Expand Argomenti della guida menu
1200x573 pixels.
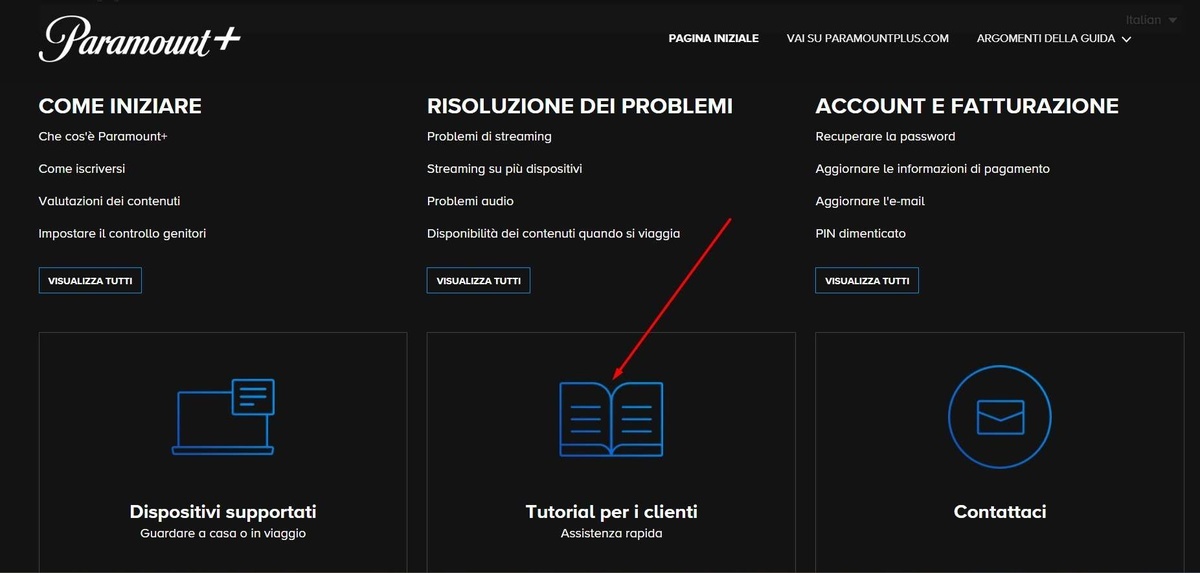(x=1054, y=39)
